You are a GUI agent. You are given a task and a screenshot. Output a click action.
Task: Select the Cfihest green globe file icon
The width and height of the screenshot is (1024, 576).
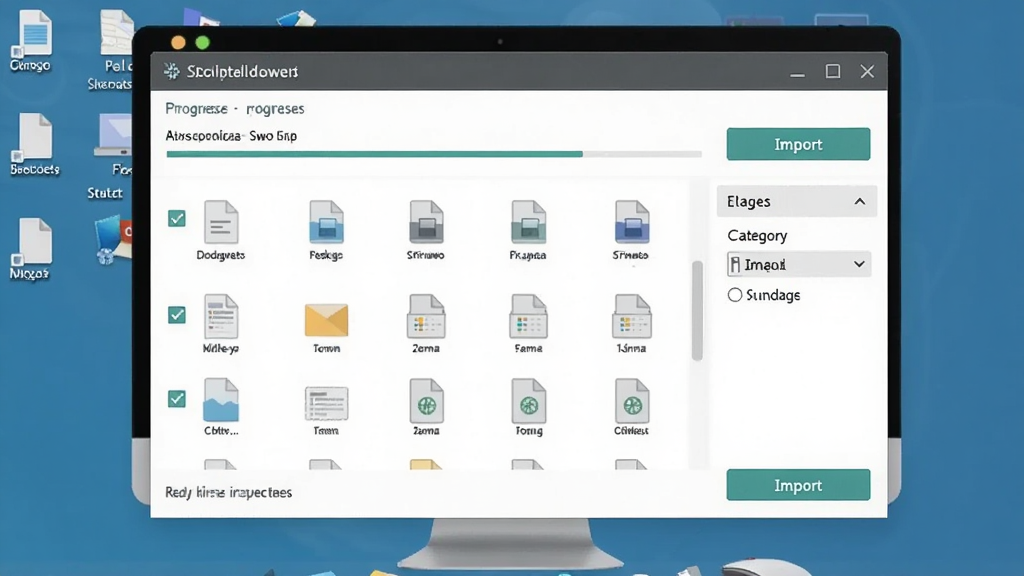[x=632, y=400]
